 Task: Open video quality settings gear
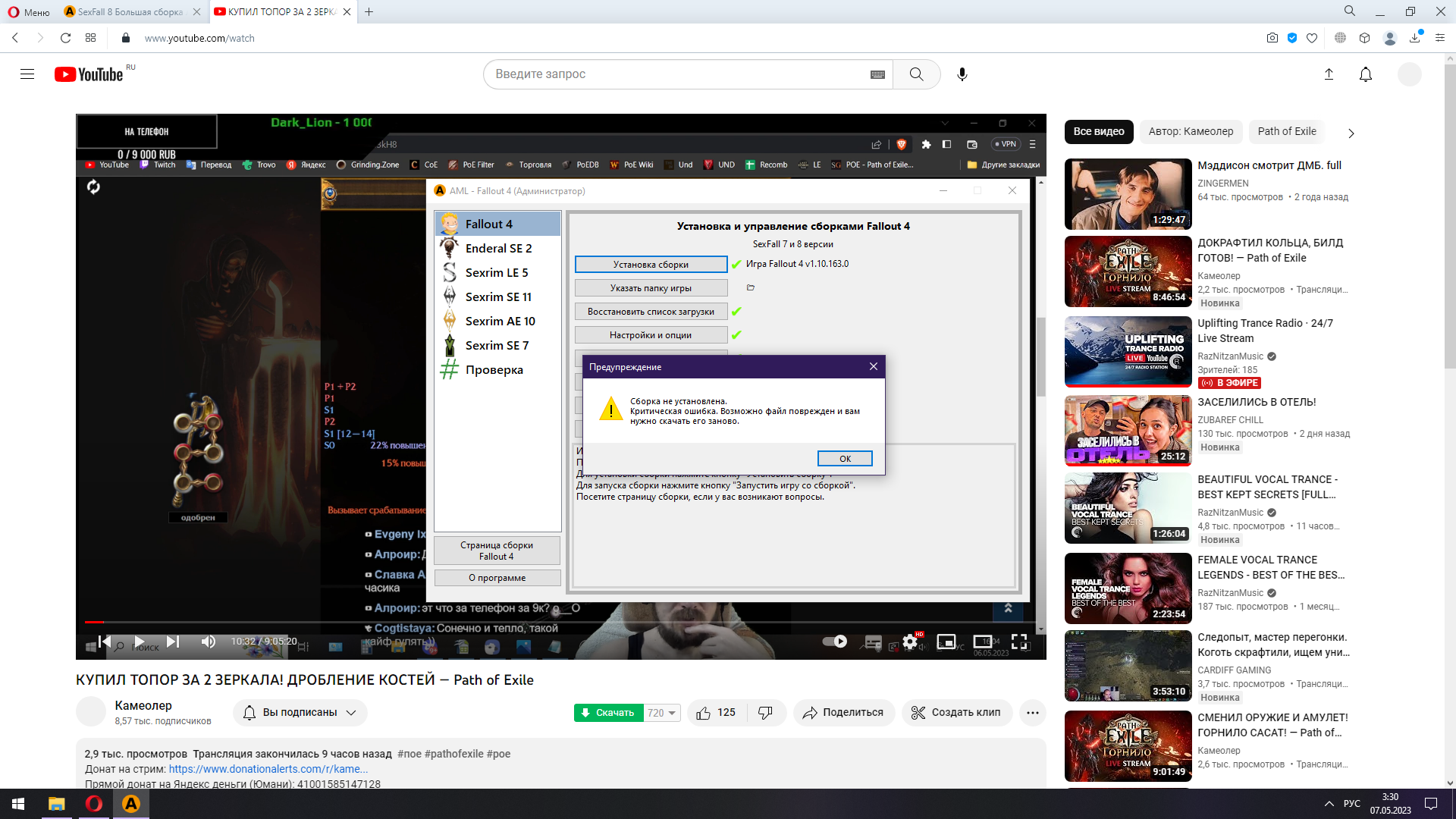pos(910,642)
